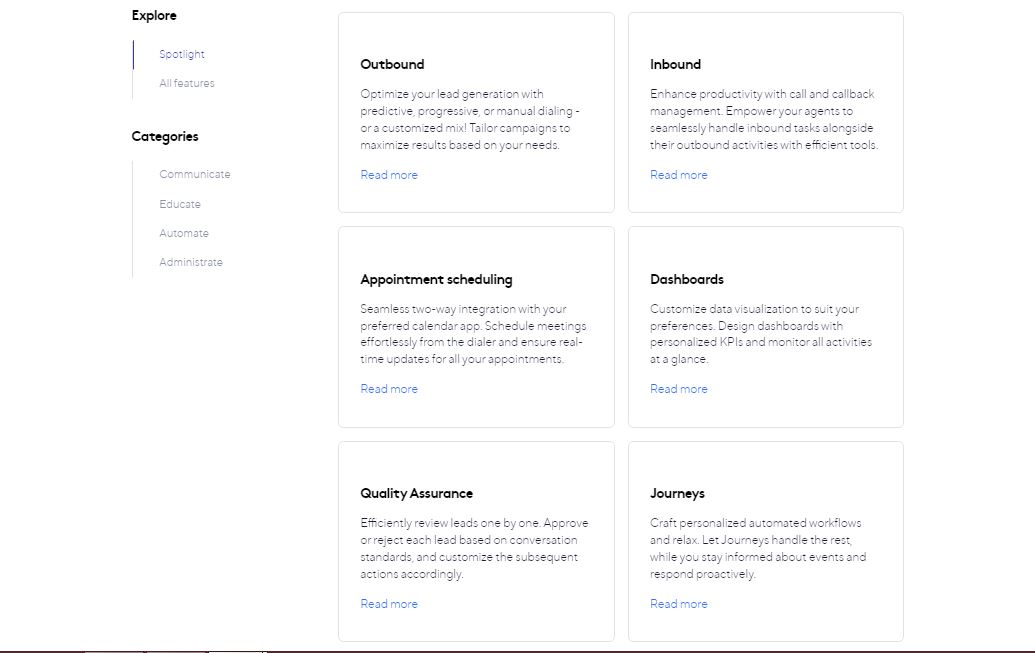Open Read more link for Inbound

679,175
